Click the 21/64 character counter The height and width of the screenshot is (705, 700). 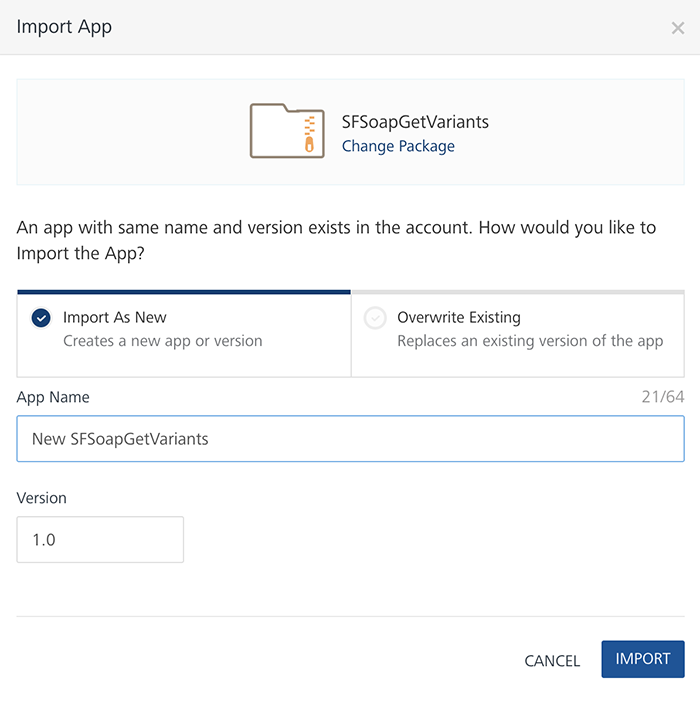pyautogui.click(x=663, y=397)
